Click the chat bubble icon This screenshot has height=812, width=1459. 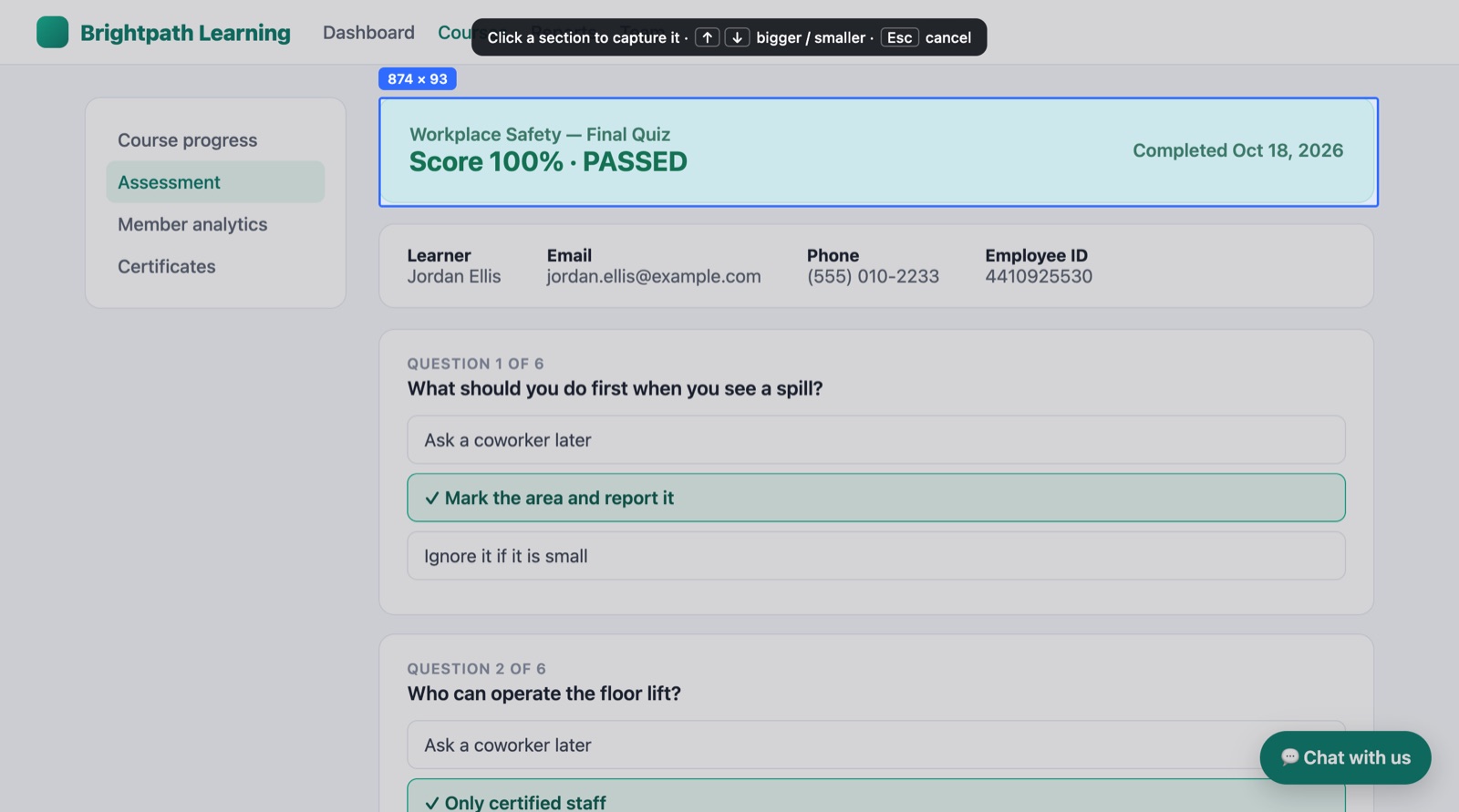(x=1289, y=757)
